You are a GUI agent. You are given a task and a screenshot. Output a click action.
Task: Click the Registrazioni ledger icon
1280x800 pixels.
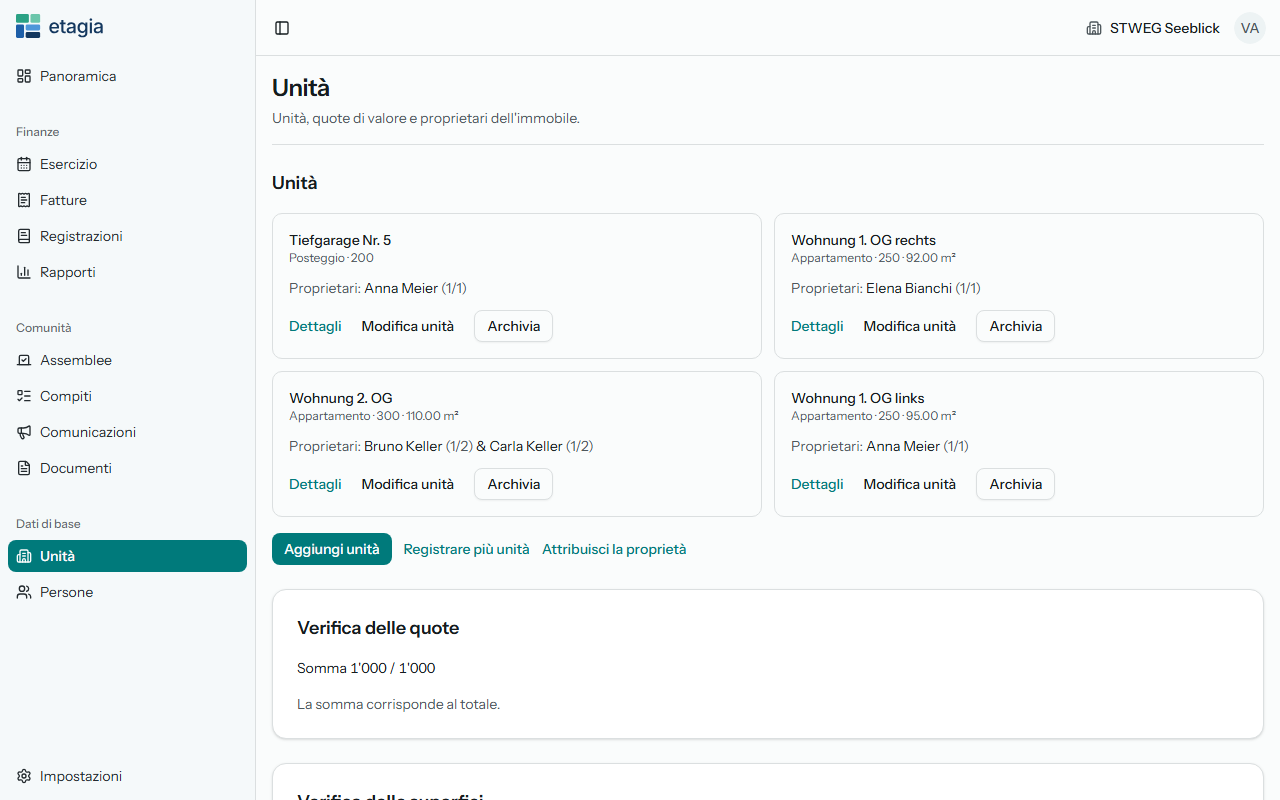click(x=24, y=236)
